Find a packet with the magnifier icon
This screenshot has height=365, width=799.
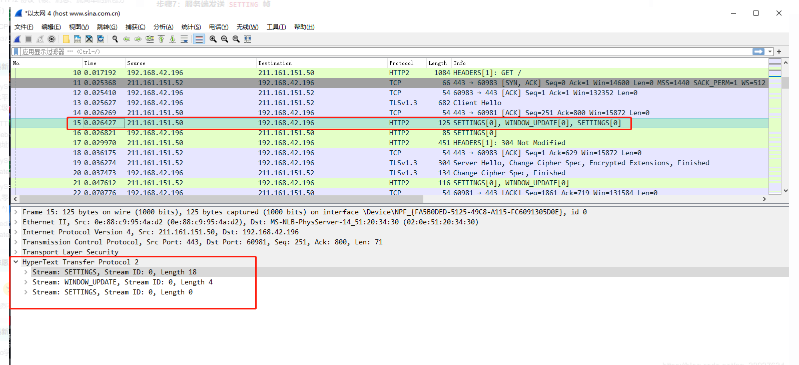(x=115, y=39)
